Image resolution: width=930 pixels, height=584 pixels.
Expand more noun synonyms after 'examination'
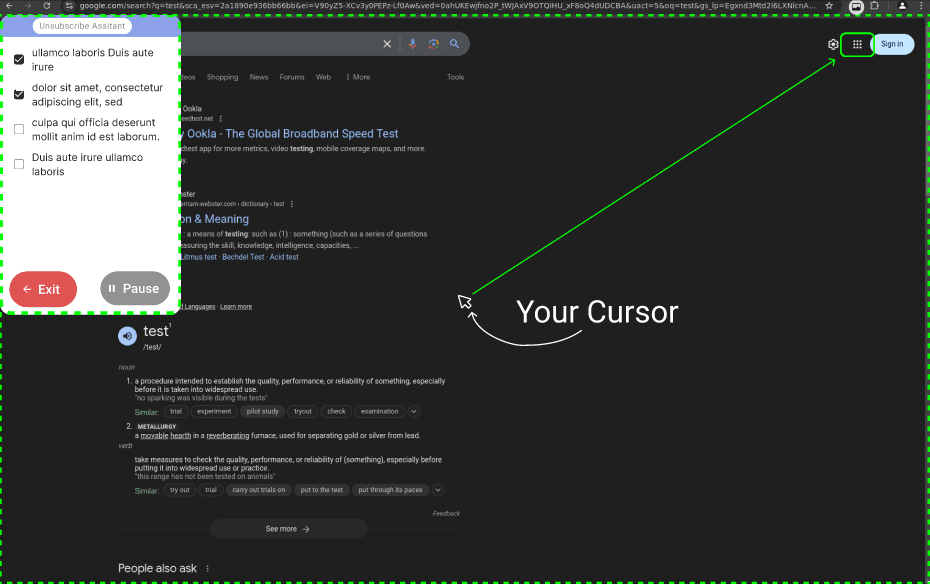coord(414,411)
